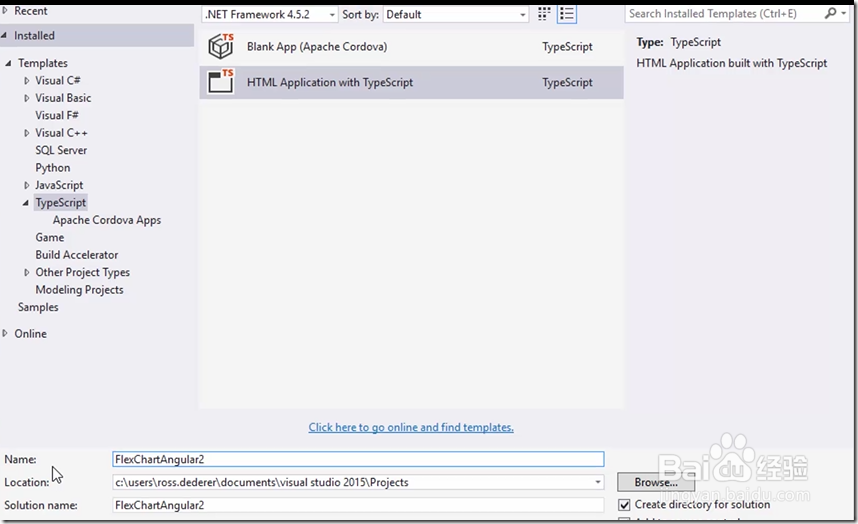Select JavaScript label in tree
The image size is (858, 524).
59,185
